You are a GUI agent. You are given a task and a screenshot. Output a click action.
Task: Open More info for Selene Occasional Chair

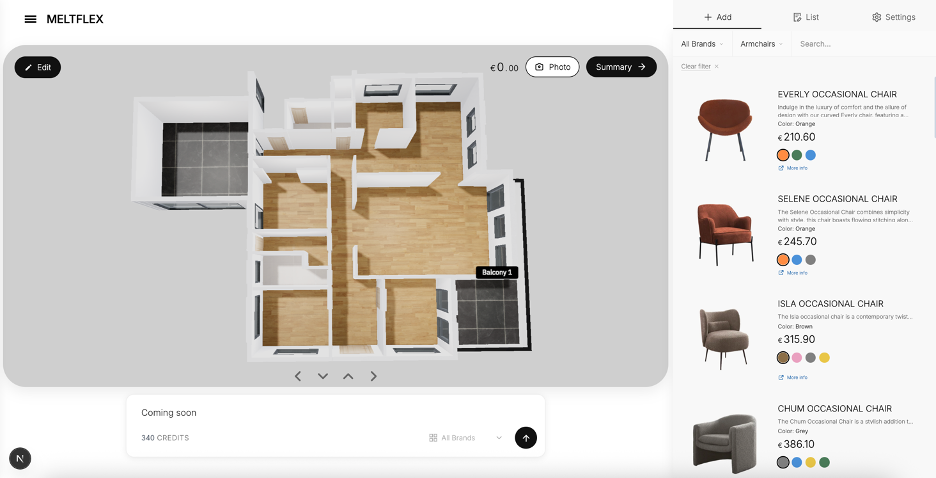click(796, 273)
